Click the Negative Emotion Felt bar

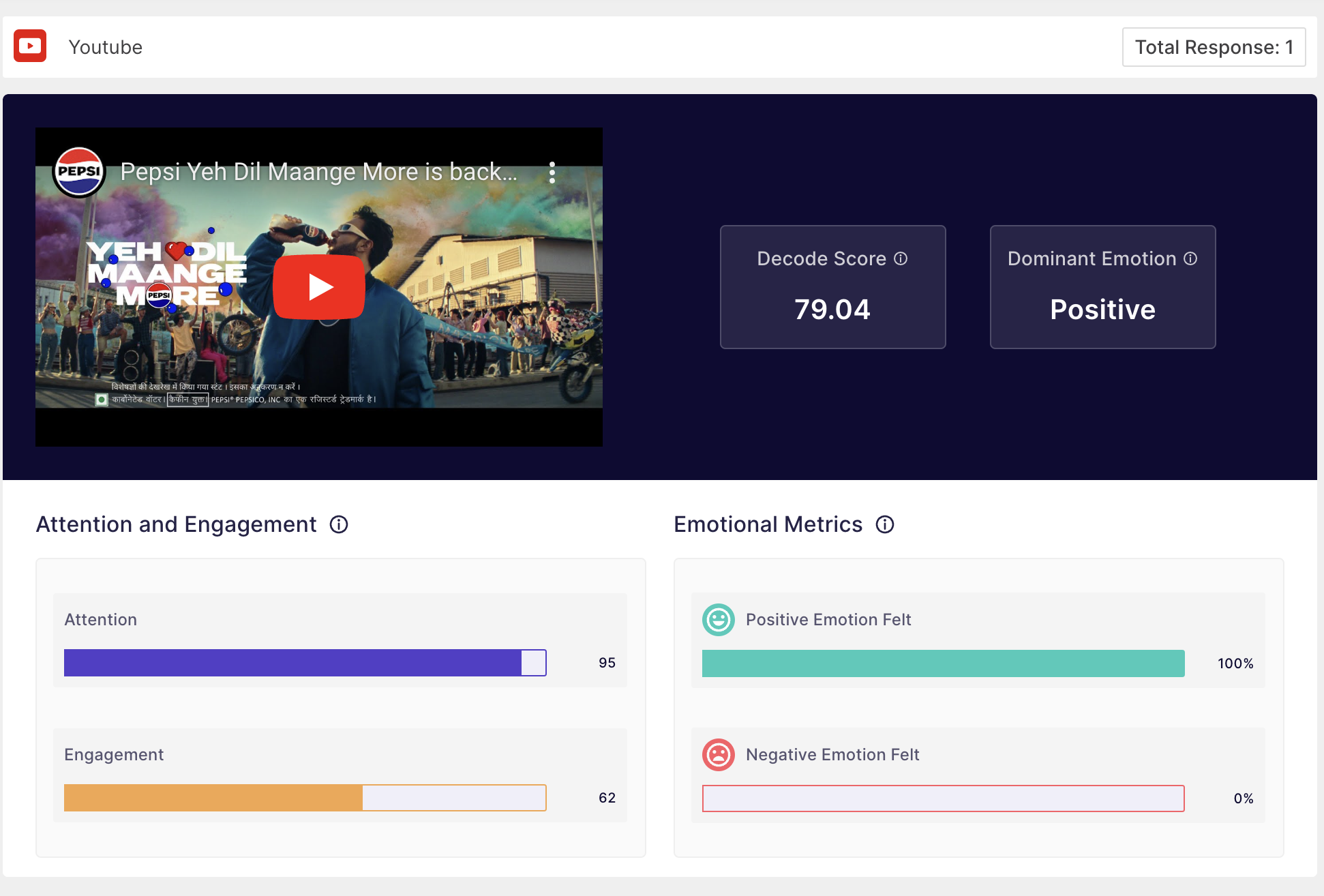pyautogui.click(x=943, y=798)
